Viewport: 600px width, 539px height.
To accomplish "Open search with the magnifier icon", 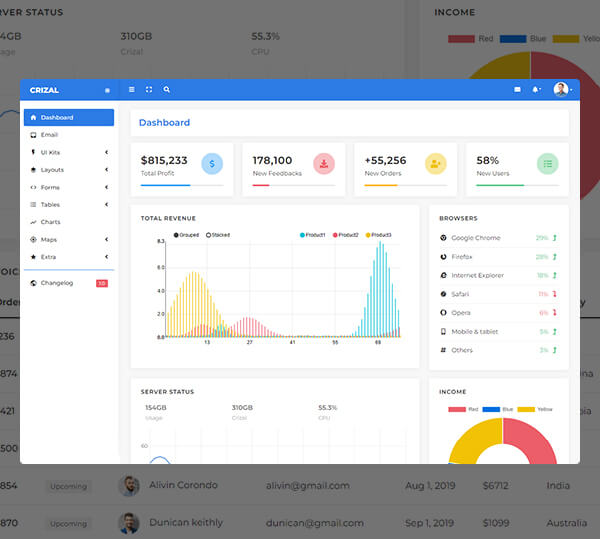I will (166, 90).
